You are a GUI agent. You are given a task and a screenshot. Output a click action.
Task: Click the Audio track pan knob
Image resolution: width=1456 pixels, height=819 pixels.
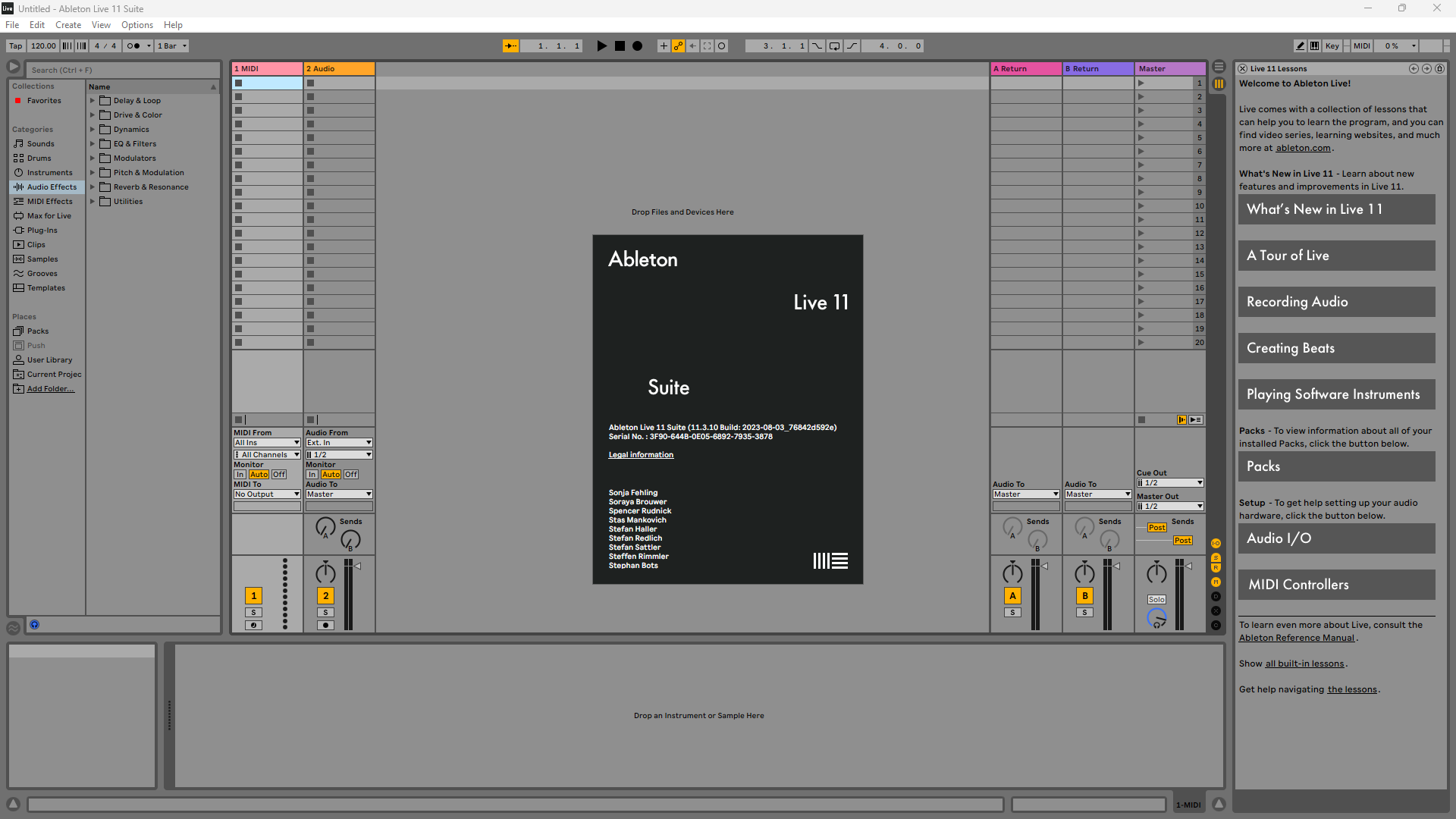[x=325, y=573]
